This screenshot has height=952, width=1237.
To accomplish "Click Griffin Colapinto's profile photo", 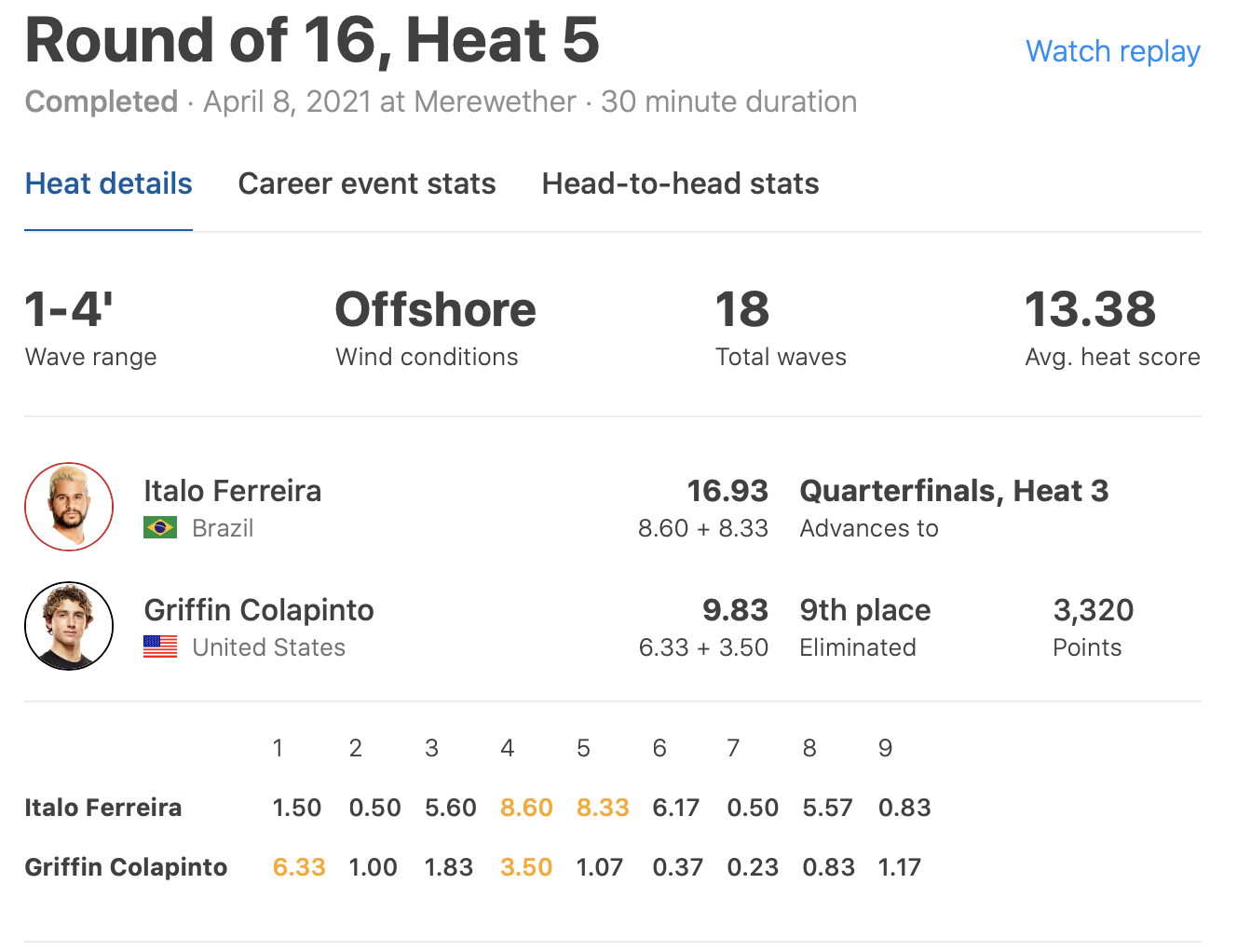I will point(69,626).
